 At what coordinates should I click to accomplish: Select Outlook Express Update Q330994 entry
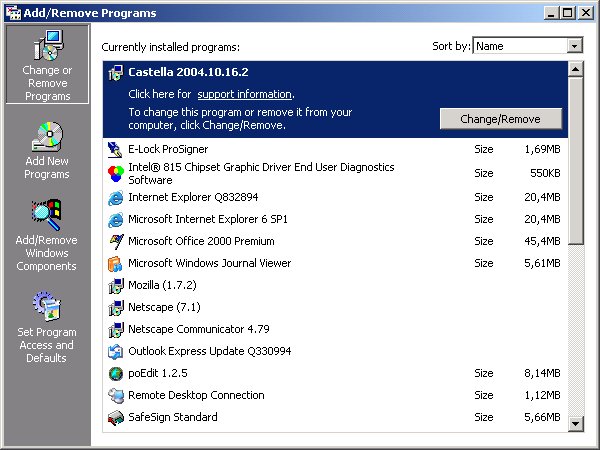pyautogui.click(x=335, y=351)
